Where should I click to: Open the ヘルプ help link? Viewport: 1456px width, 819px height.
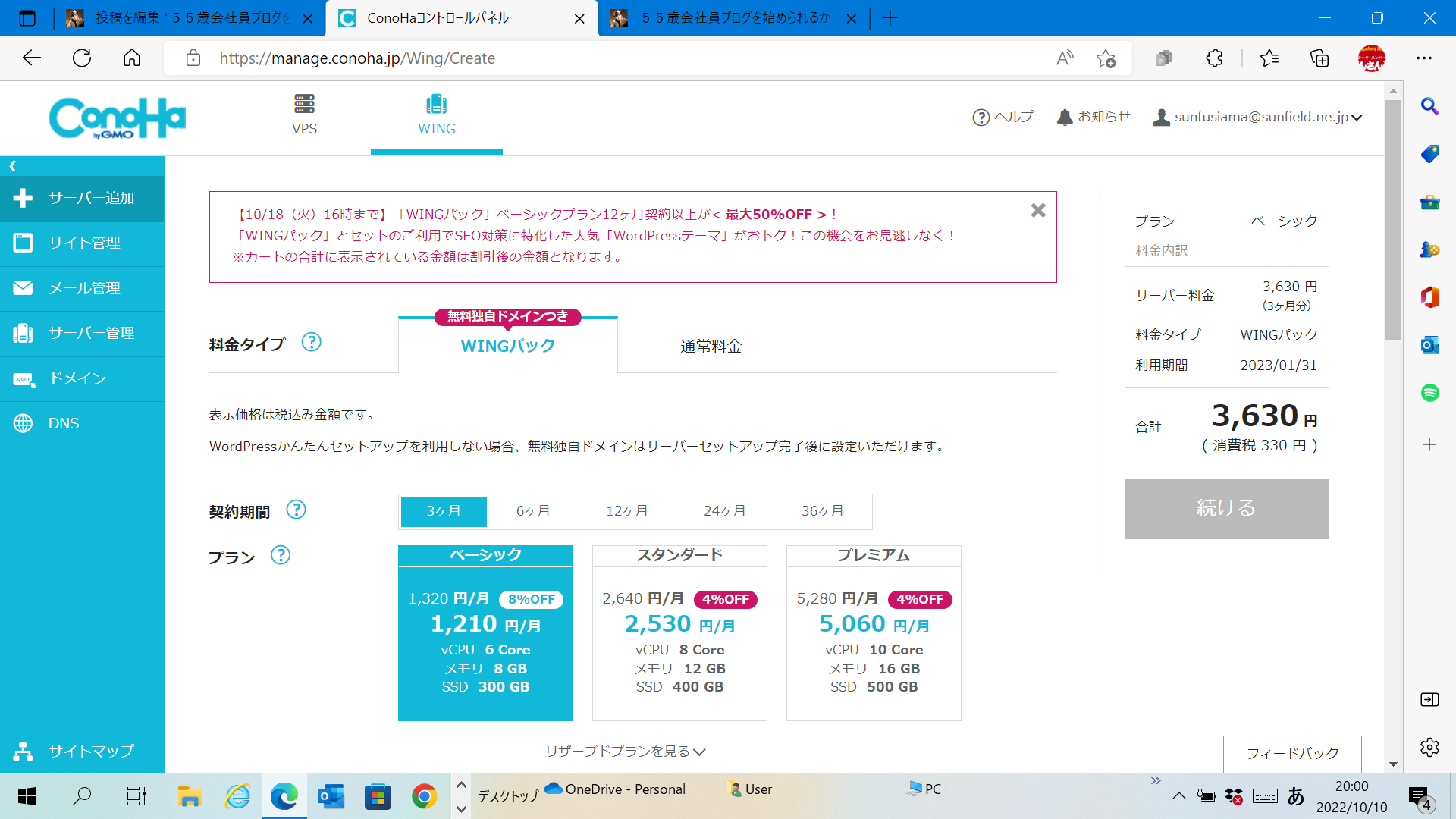1003,117
